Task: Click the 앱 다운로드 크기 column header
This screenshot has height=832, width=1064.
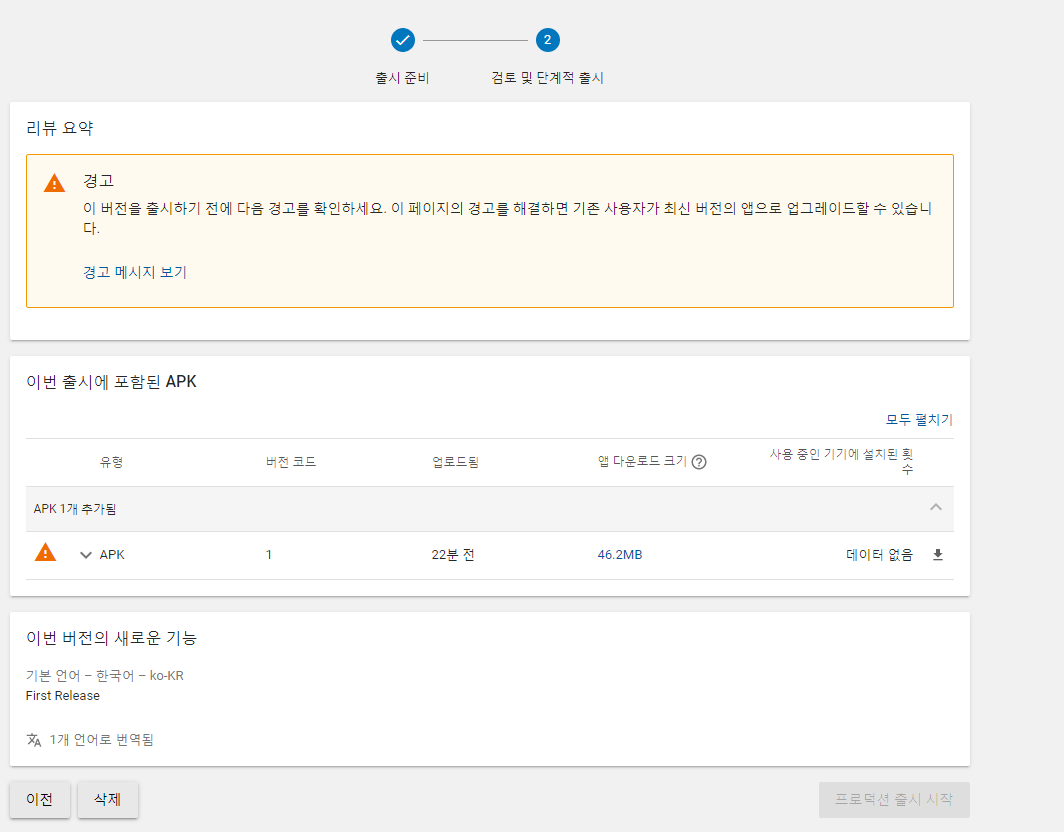Action: click(642, 461)
